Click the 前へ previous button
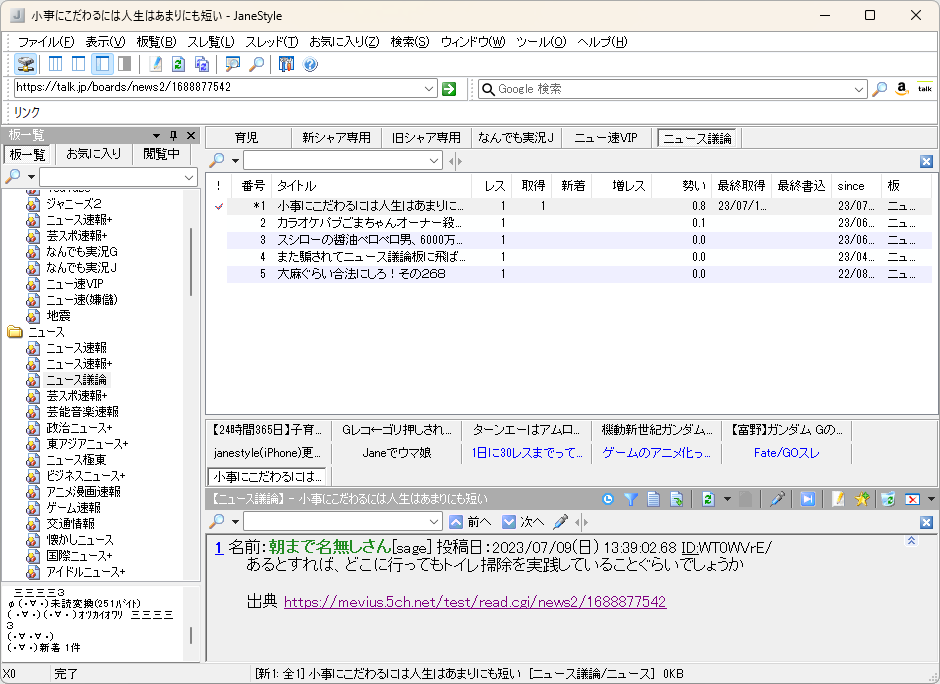 click(471, 522)
